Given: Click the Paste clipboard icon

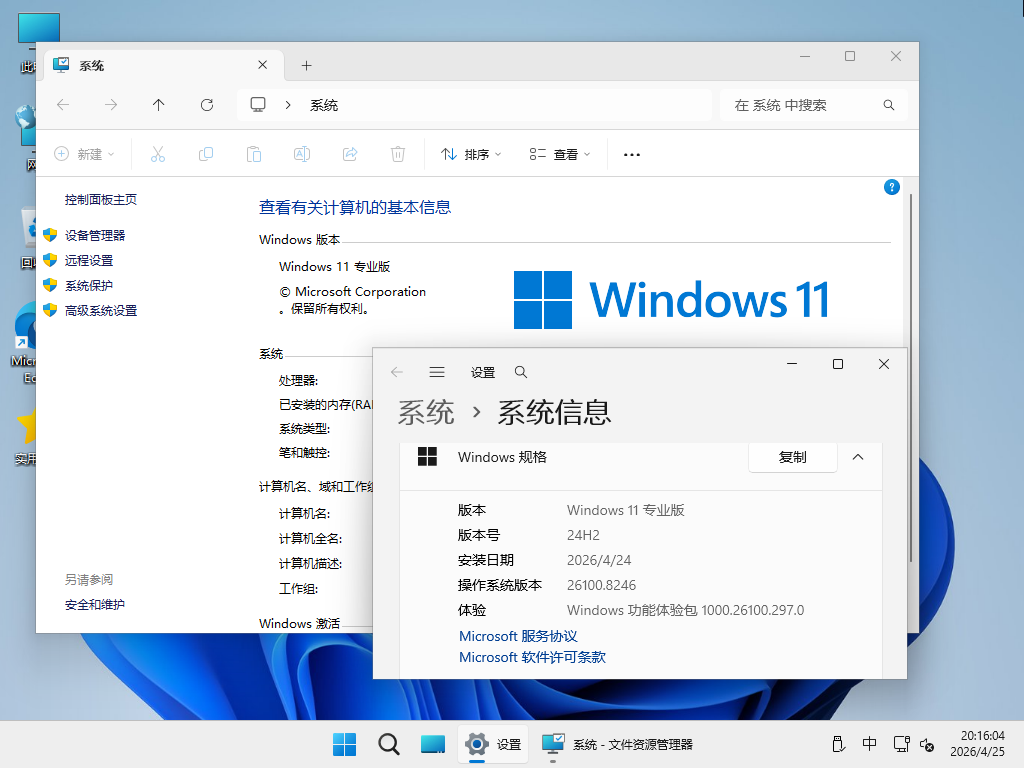Looking at the screenshot, I should [x=254, y=154].
